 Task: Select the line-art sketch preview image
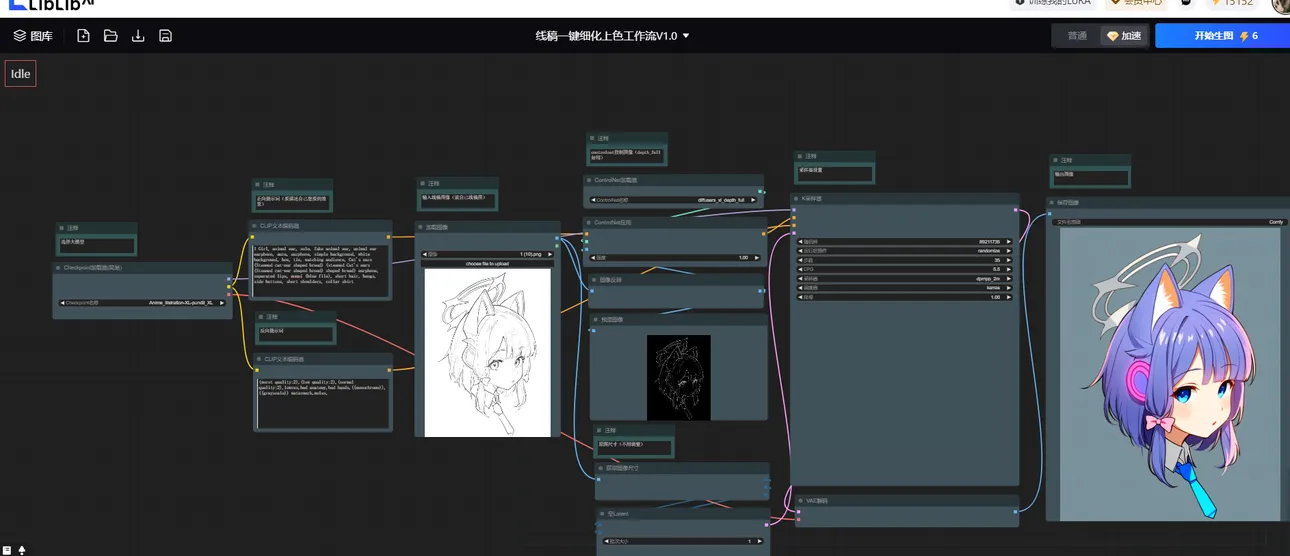coord(487,352)
